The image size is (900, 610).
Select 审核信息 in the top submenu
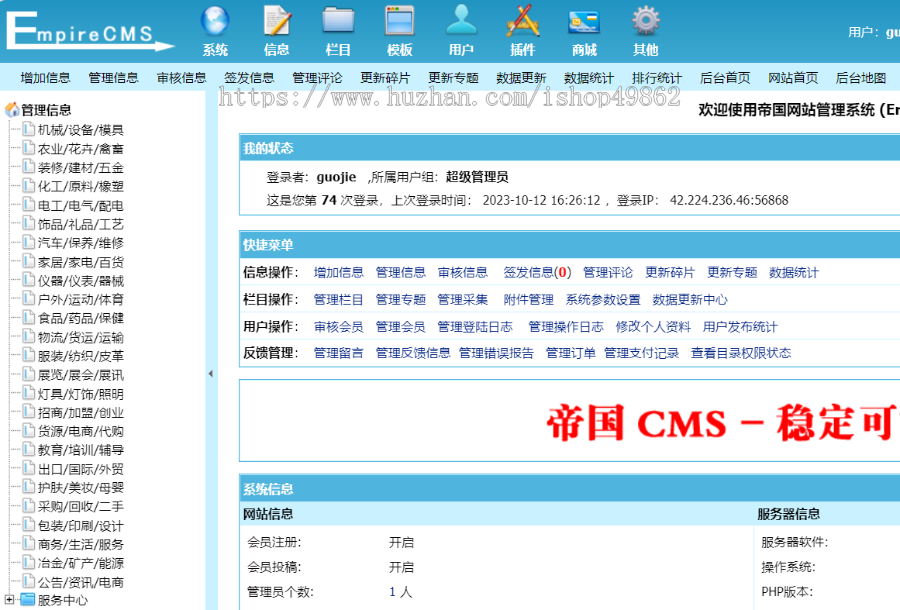181,77
